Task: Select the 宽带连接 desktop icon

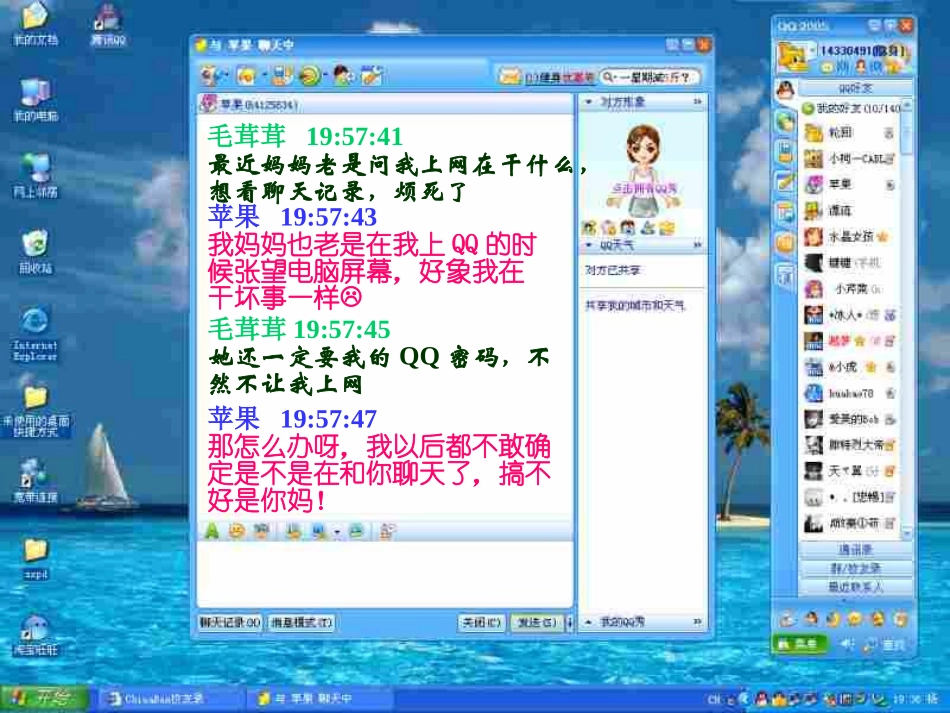Action: pyautogui.click(x=35, y=482)
